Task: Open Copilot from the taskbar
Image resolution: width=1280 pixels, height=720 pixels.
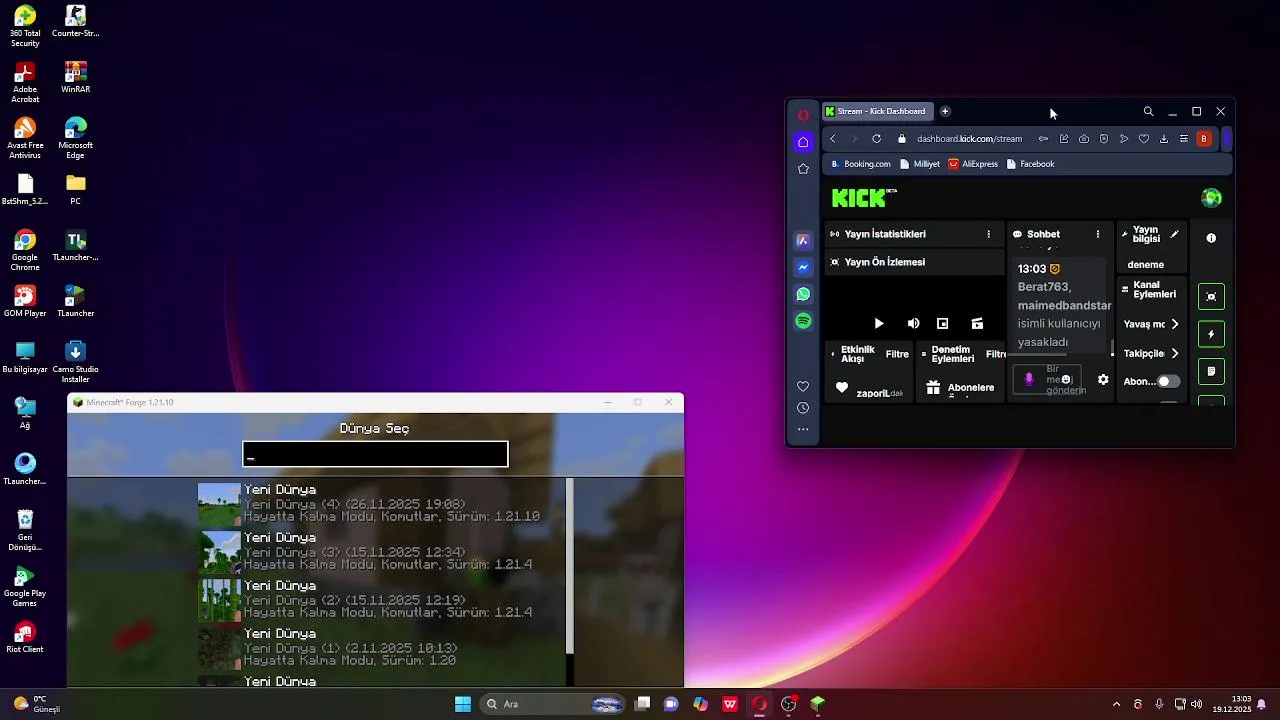Action: [700, 704]
